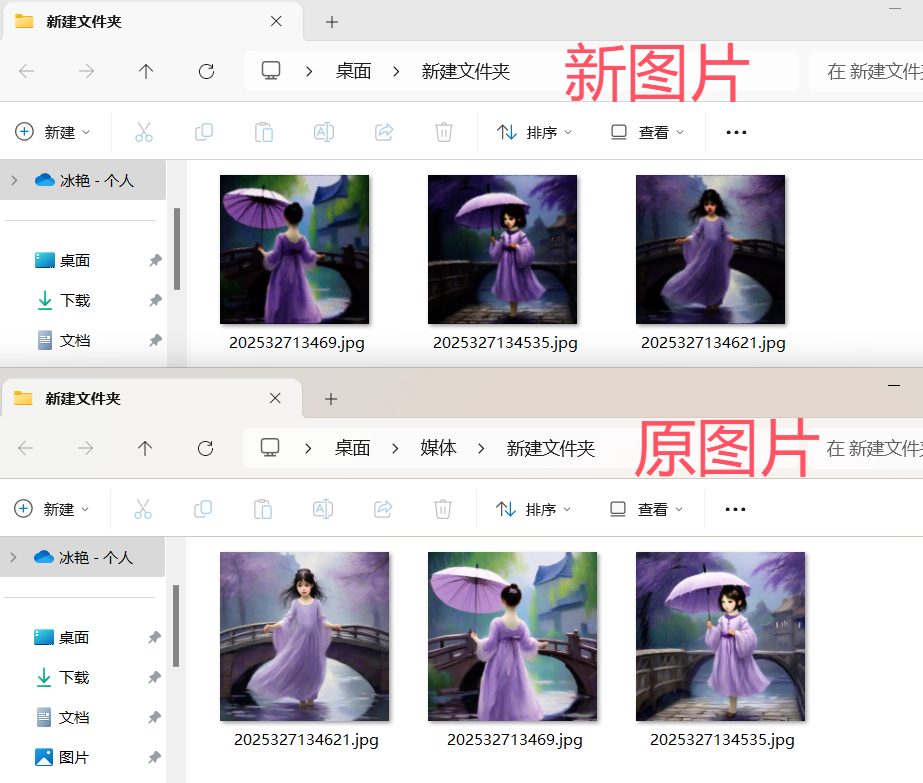Click the copy icon in the bottom window toolbar

click(x=203, y=509)
